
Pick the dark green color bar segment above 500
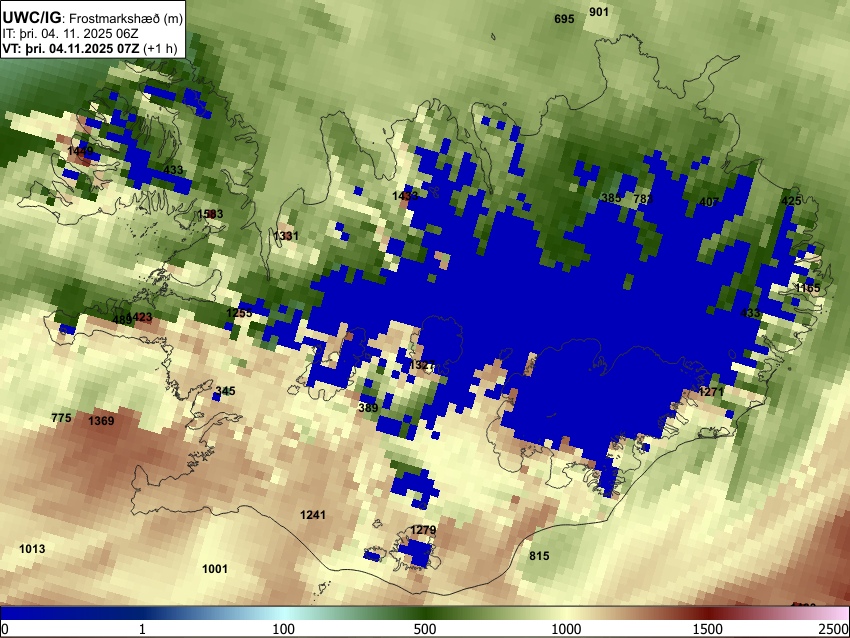[425, 614]
